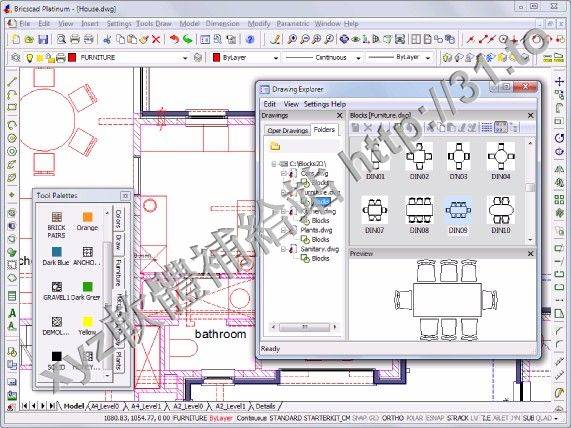Open status bar options arrow at far right

(x=556, y=418)
